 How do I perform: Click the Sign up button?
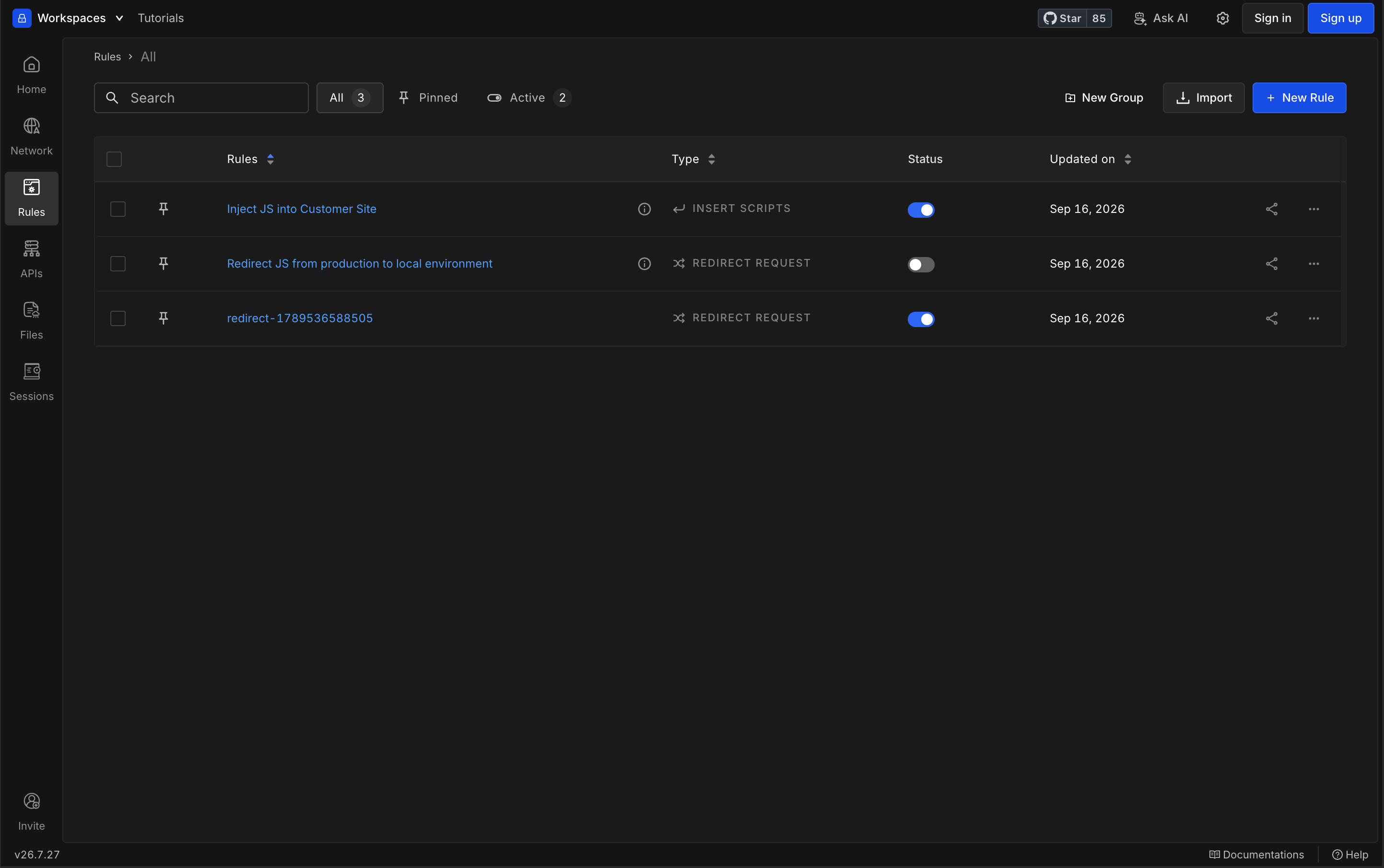[1340, 18]
